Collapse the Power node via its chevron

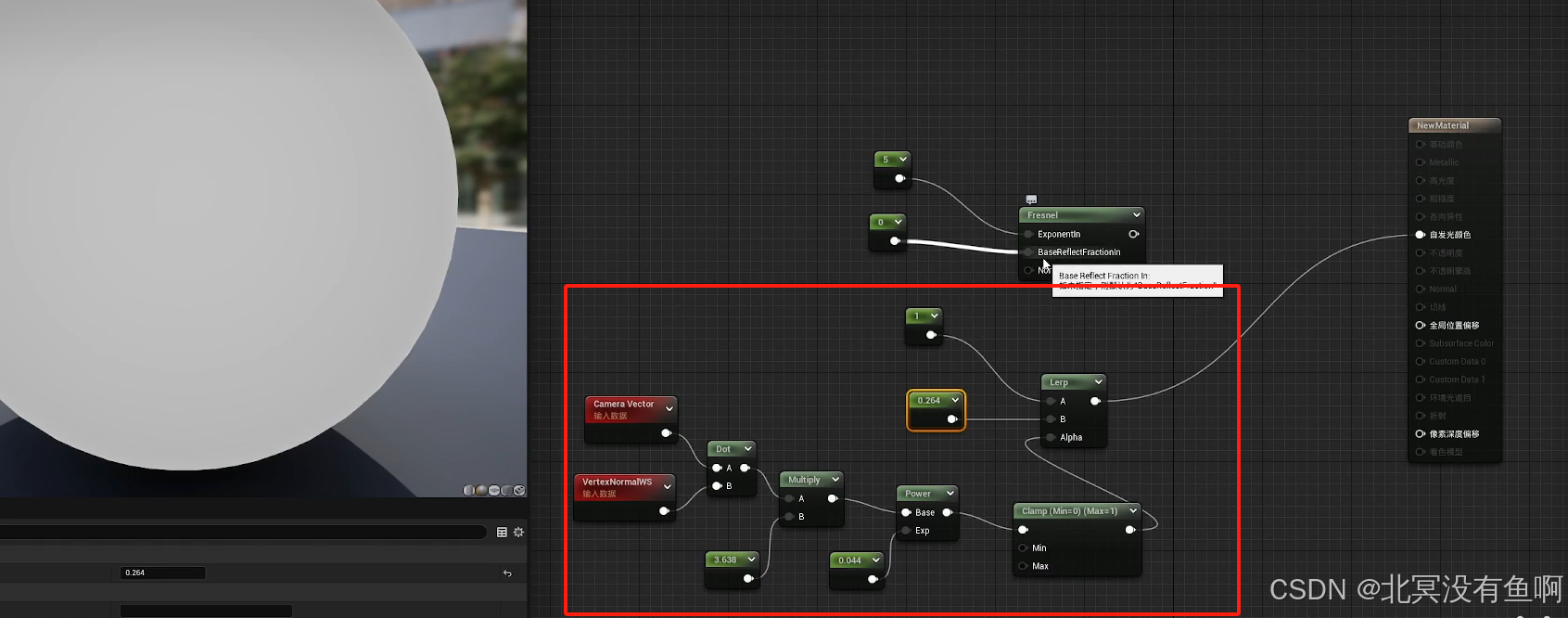[950, 494]
